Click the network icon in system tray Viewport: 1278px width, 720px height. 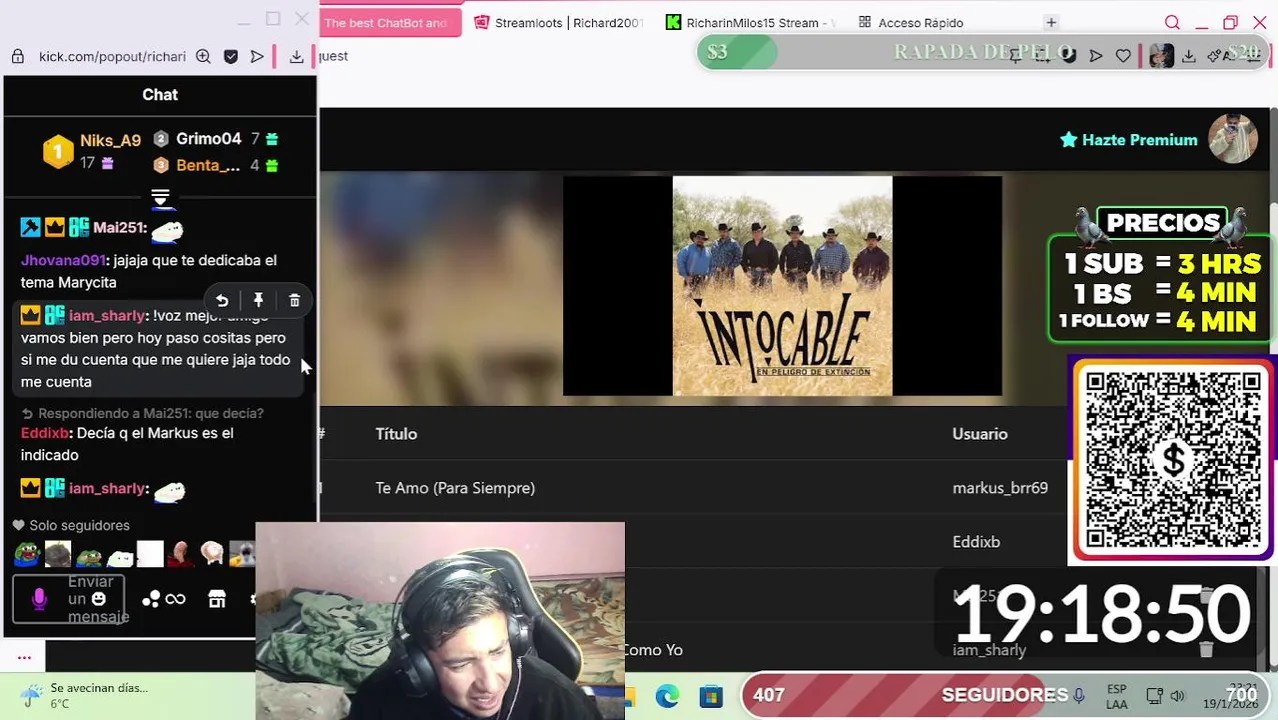[x=1154, y=696]
